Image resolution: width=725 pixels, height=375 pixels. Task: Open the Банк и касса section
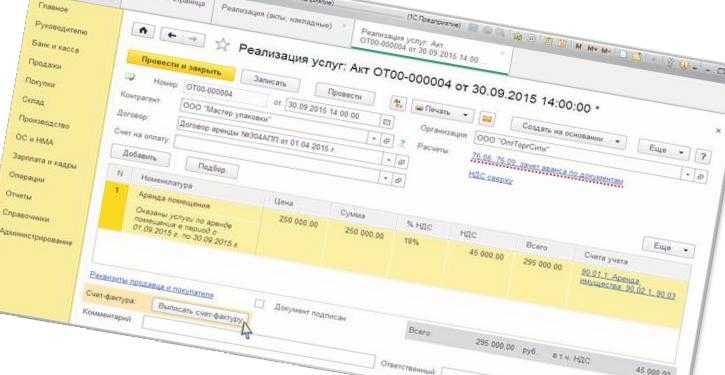[x=55, y=46]
